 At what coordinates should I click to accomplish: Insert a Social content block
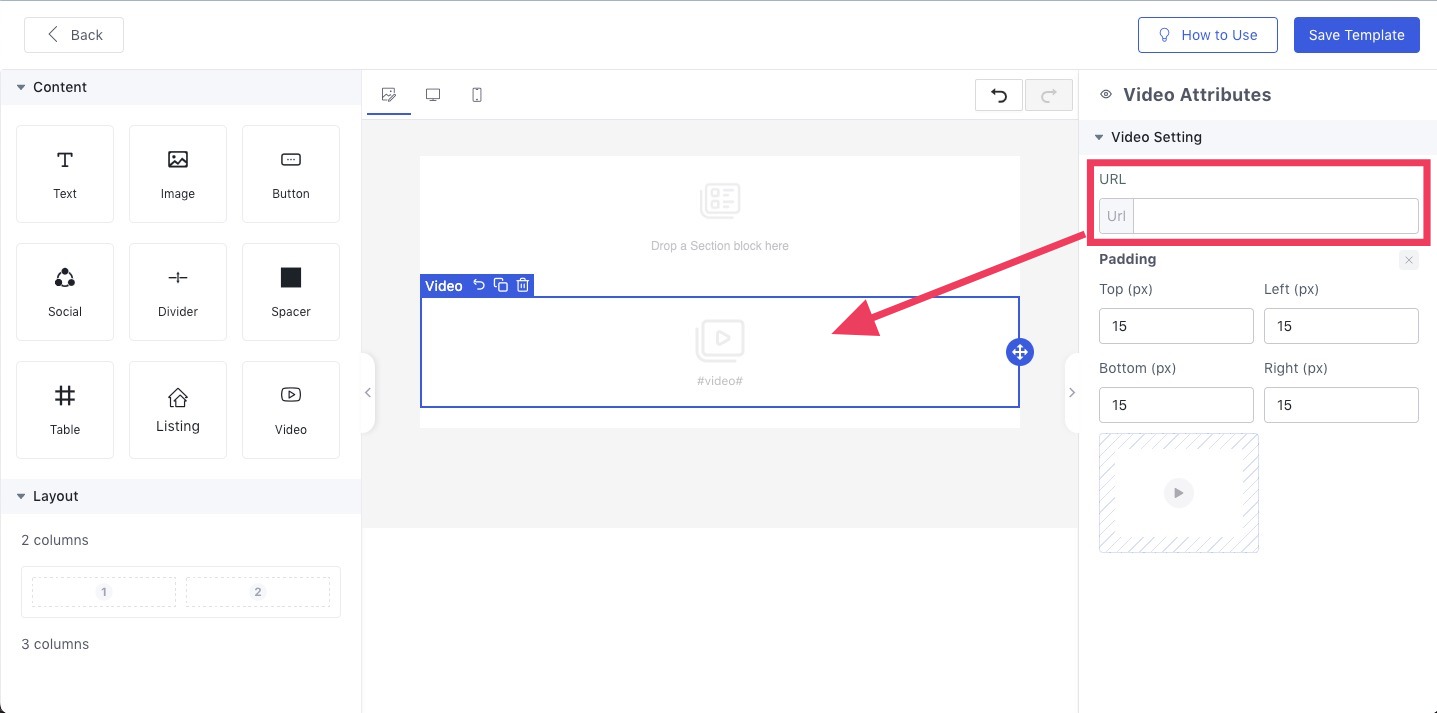[x=65, y=291]
